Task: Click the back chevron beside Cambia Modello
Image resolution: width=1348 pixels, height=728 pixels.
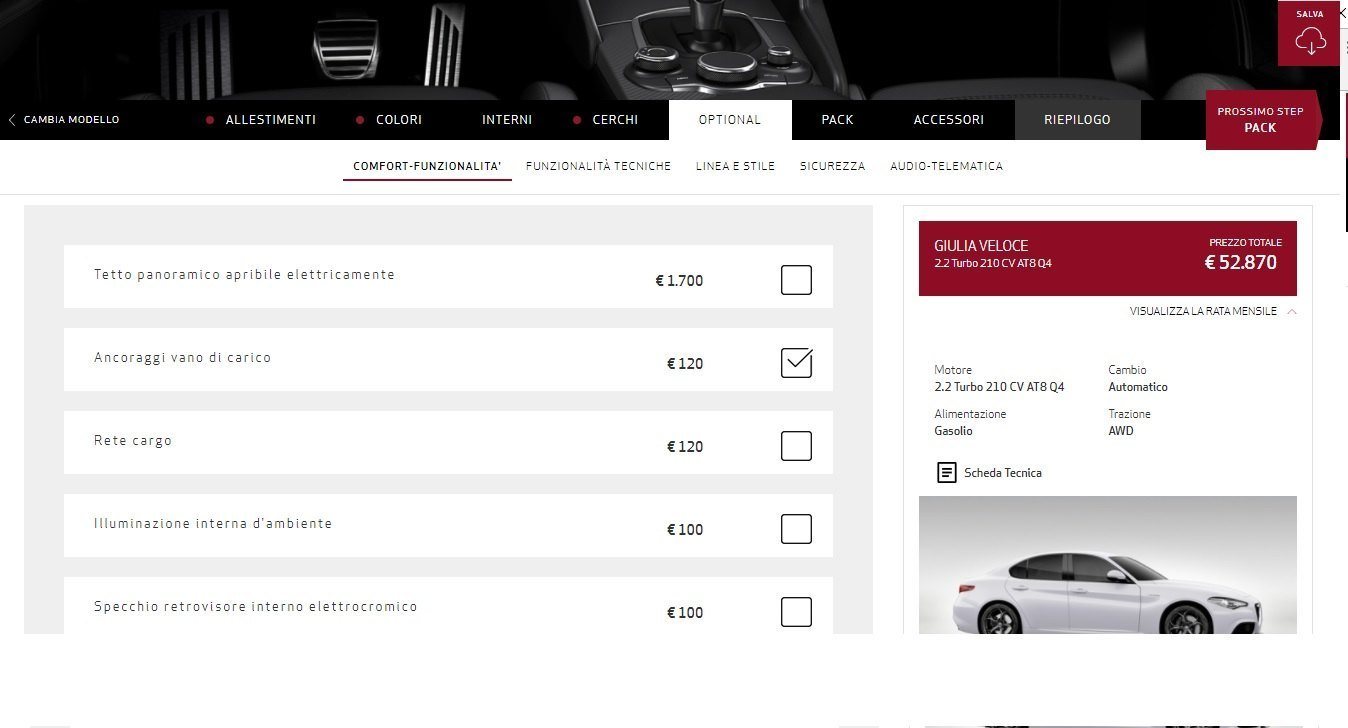Action: (x=12, y=120)
